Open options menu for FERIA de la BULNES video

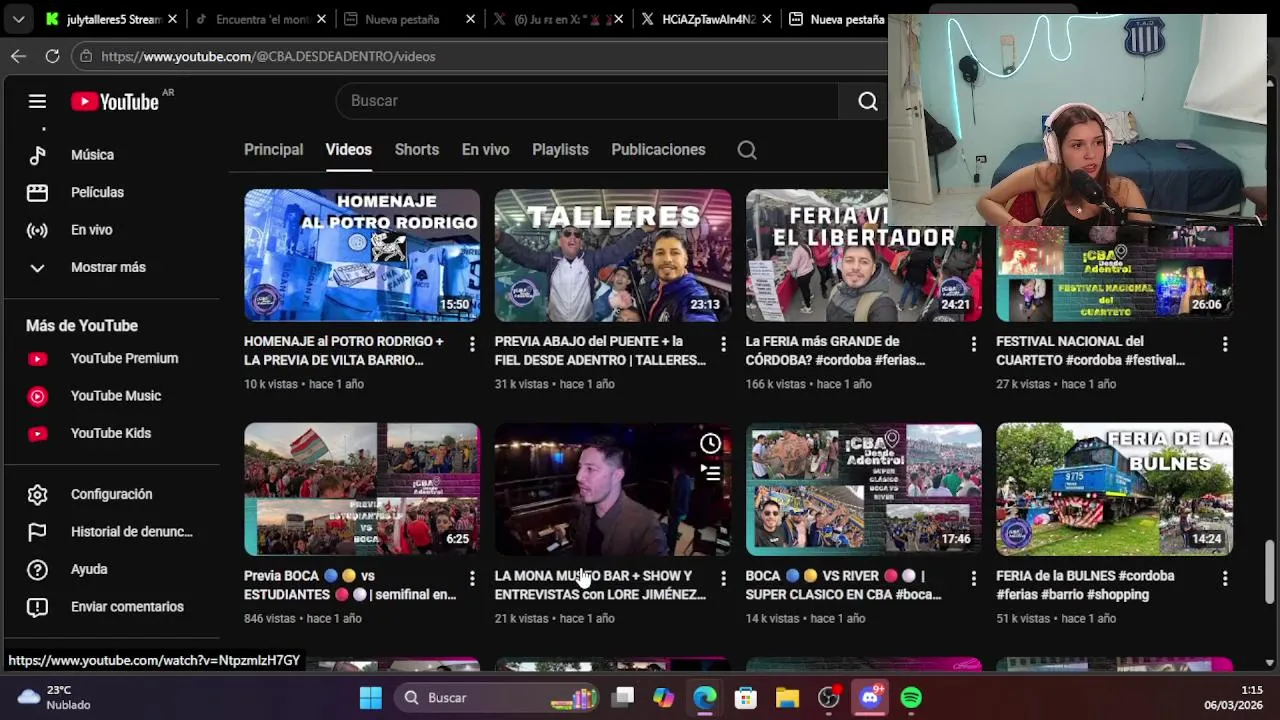[1225, 578]
